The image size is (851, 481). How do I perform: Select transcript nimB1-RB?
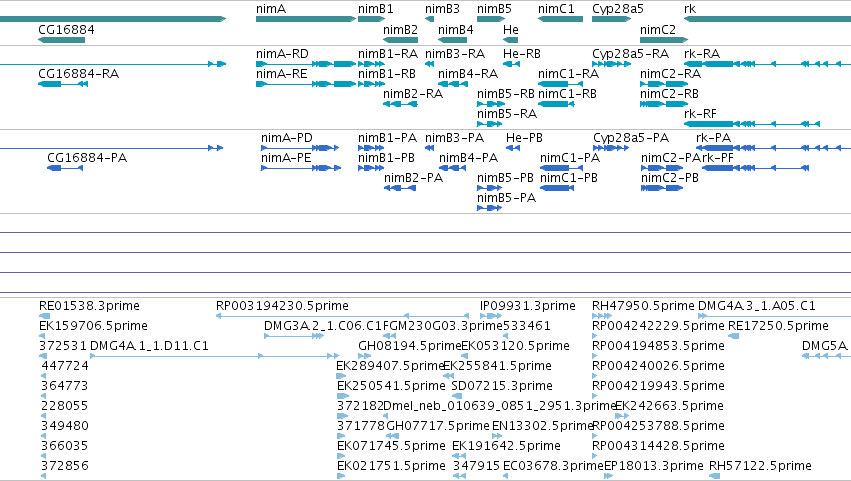point(372,84)
